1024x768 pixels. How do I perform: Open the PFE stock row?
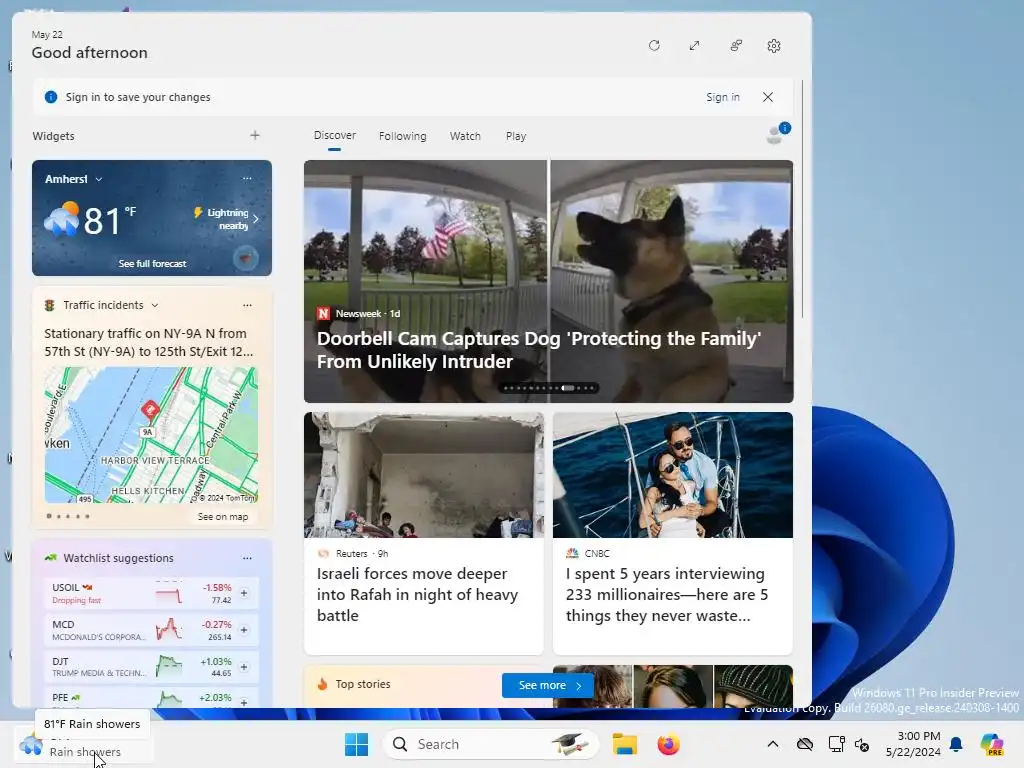coord(151,697)
